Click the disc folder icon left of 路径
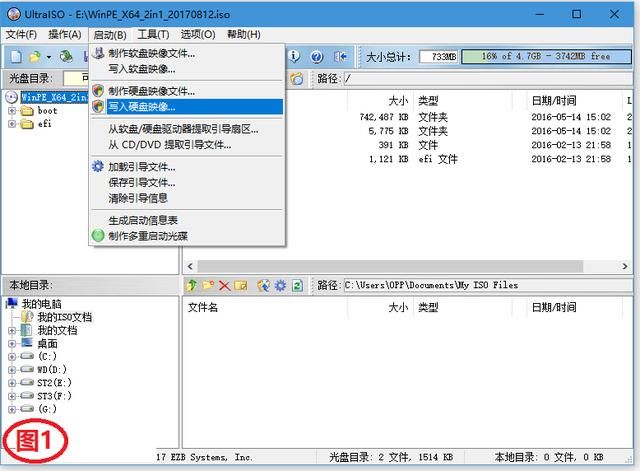The height and width of the screenshot is (471, 640). [x=297, y=78]
